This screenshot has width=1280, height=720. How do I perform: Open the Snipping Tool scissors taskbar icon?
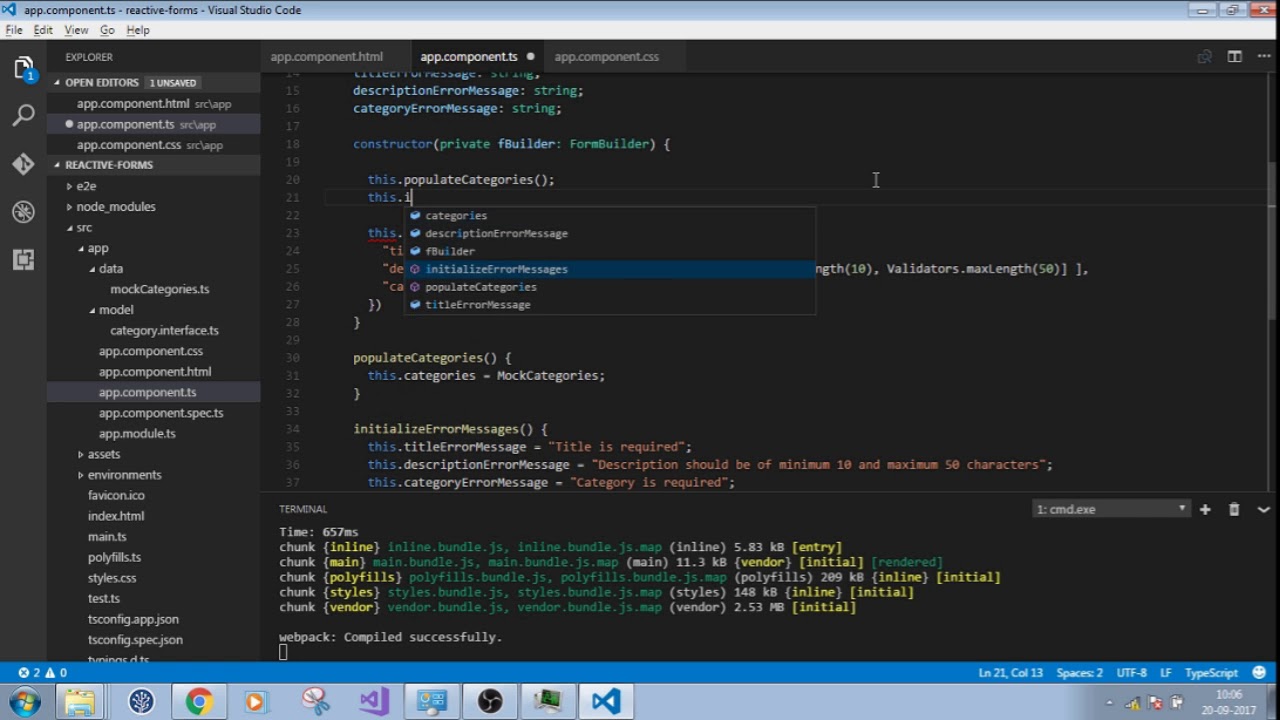tap(316, 702)
